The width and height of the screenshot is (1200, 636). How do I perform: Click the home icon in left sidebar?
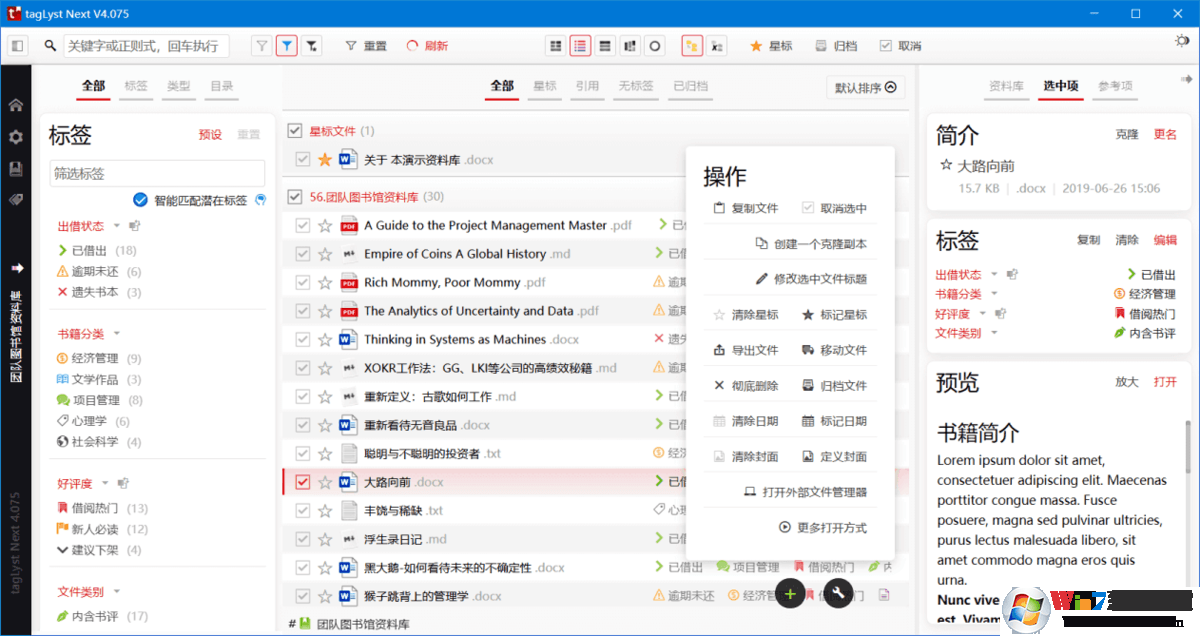pos(16,105)
